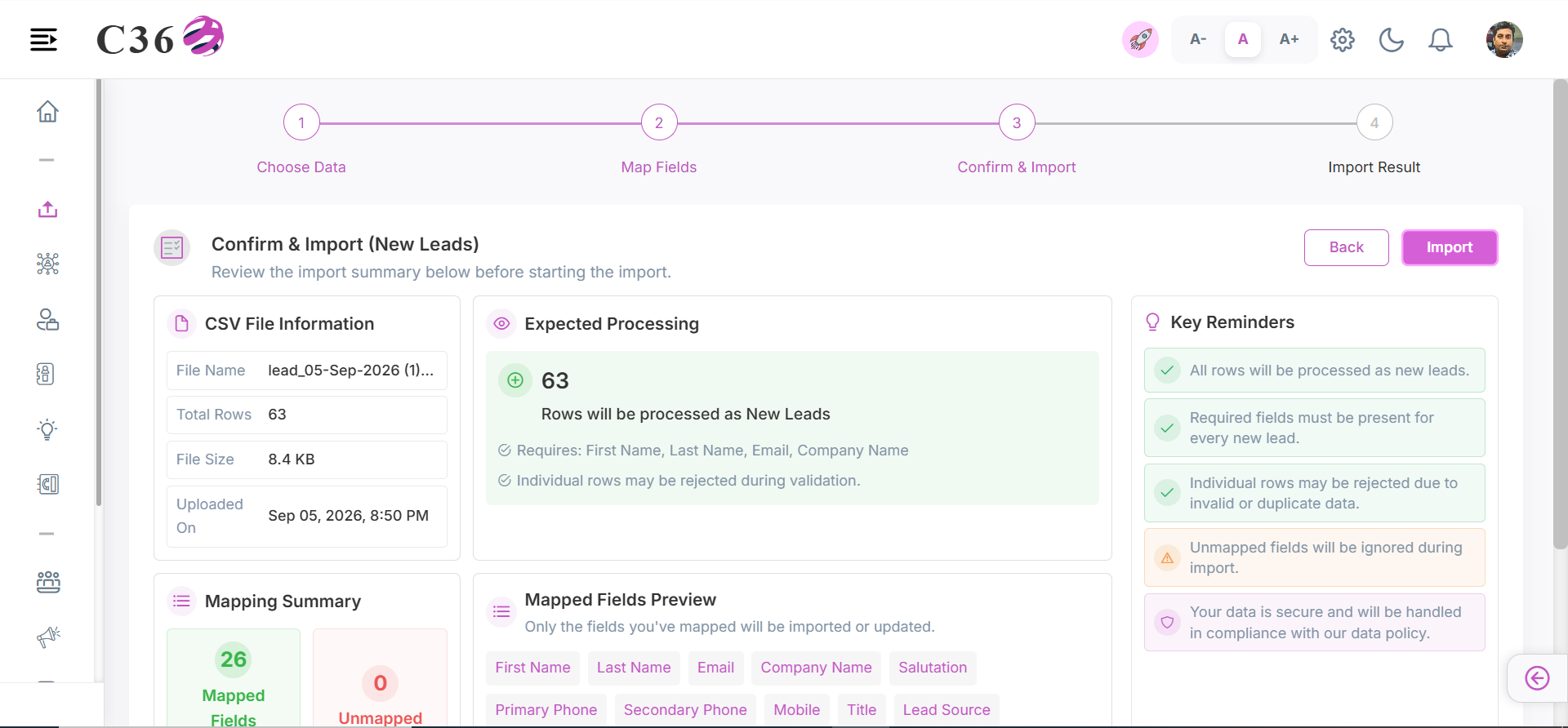The height and width of the screenshot is (728, 1568).
Task: Open the megaphone campaigns sidebar icon
Action: 47,637
